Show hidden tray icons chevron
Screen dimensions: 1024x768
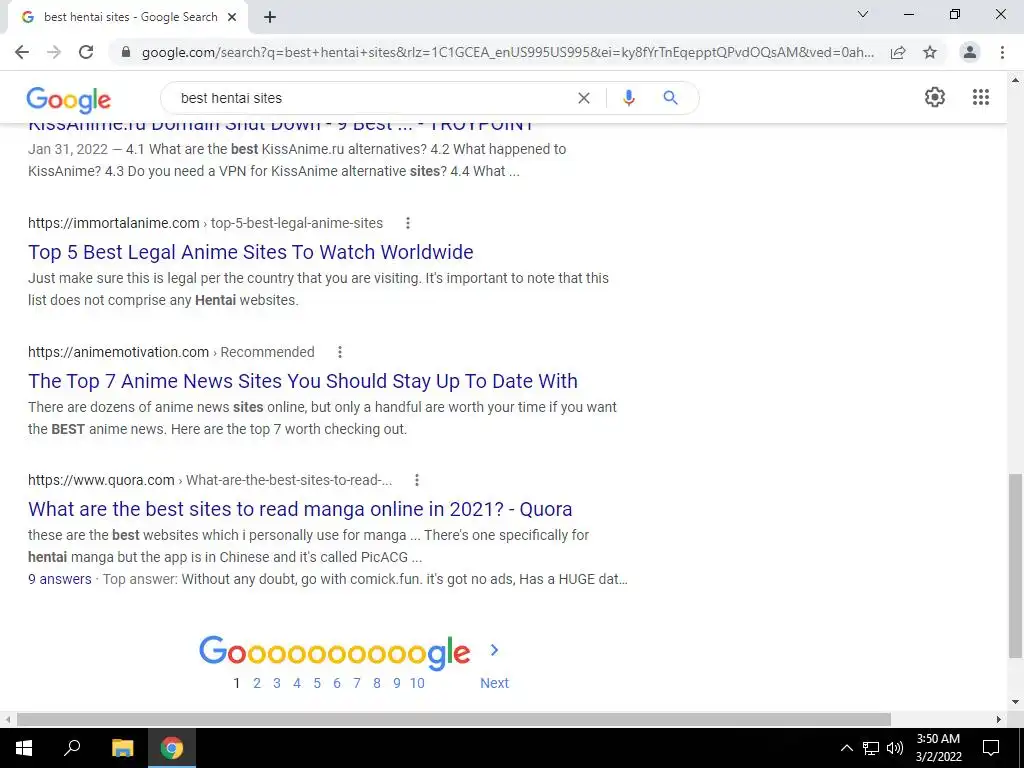point(846,748)
